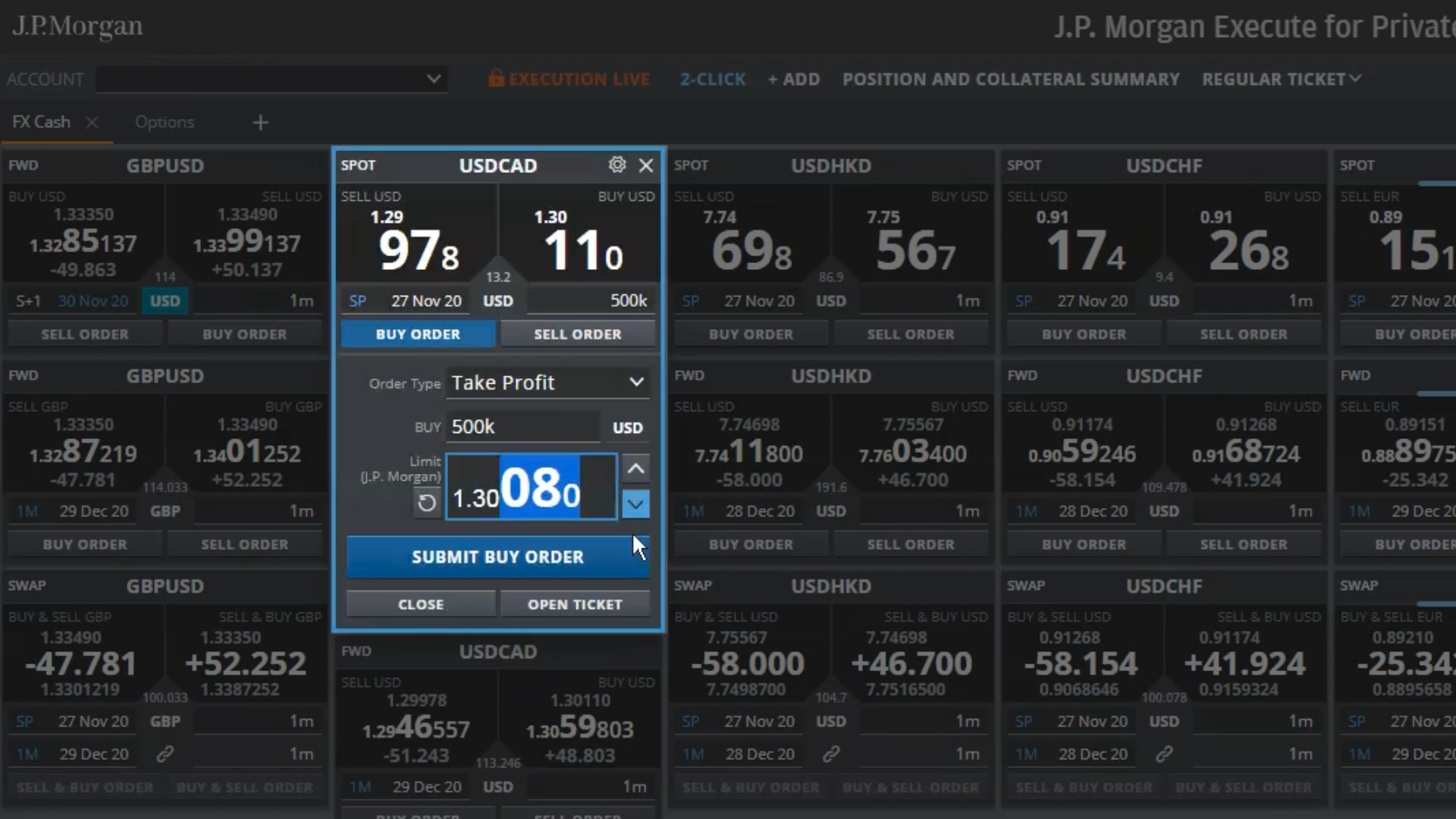Image resolution: width=1456 pixels, height=819 pixels.
Task: Toggle the 2-Click trading mode
Action: (712, 79)
